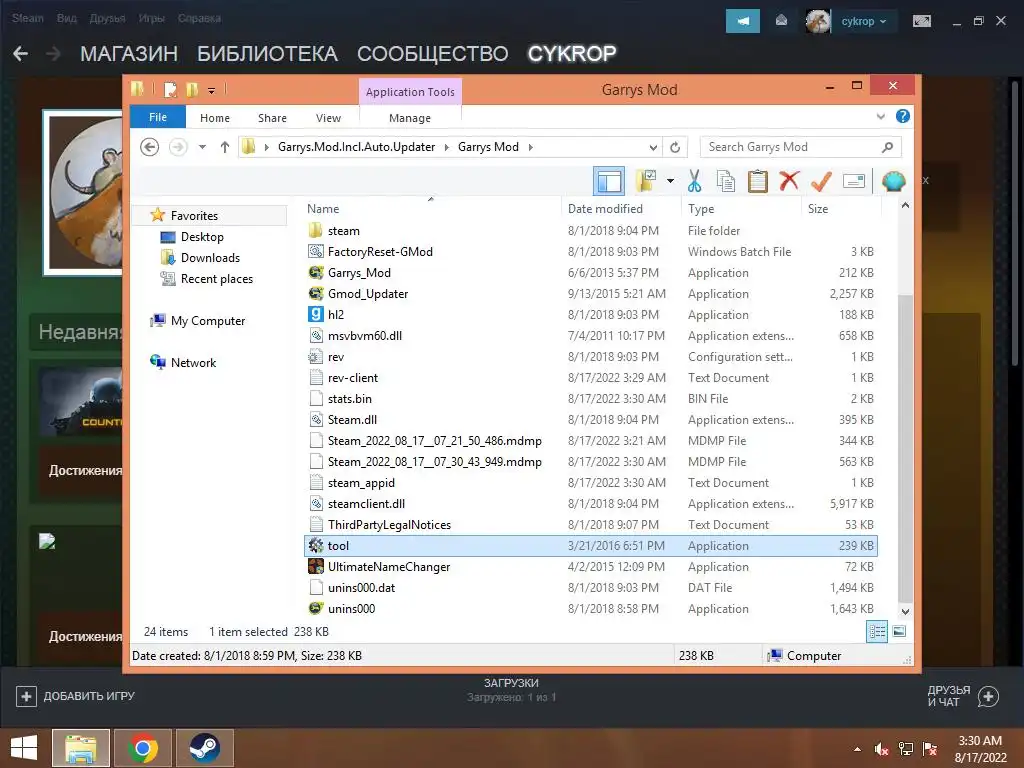Image resolution: width=1024 pixels, height=768 pixels.
Task: Toggle Steam Big Picture mode icon
Action: tap(921, 22)
